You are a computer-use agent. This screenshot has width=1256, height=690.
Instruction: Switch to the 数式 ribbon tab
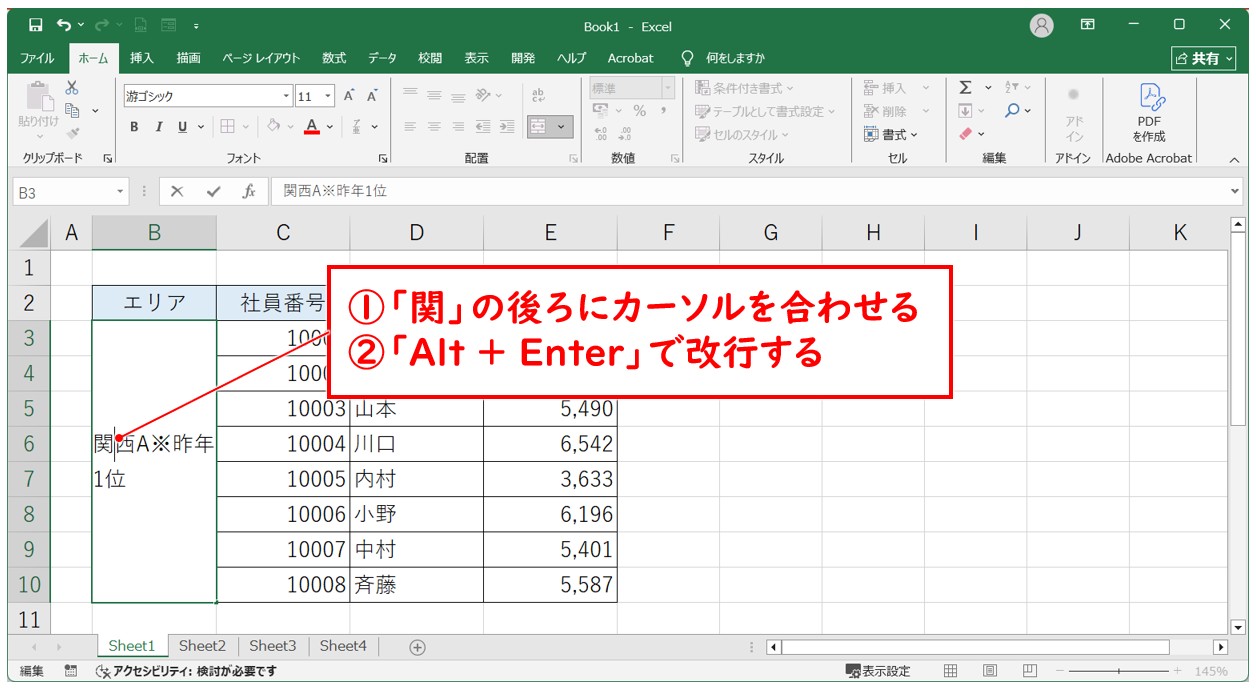(x=334, y=58)
